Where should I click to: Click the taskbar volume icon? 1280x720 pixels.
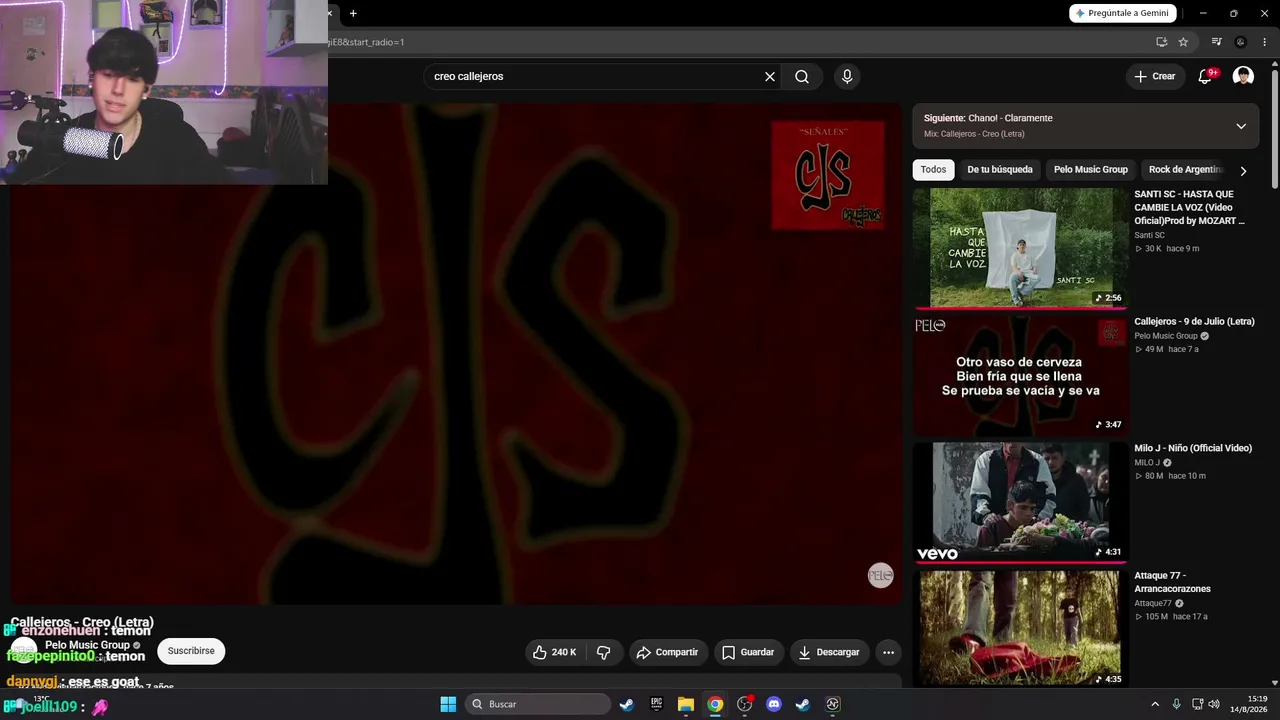pyautogui.click(x=1214, y=704)
